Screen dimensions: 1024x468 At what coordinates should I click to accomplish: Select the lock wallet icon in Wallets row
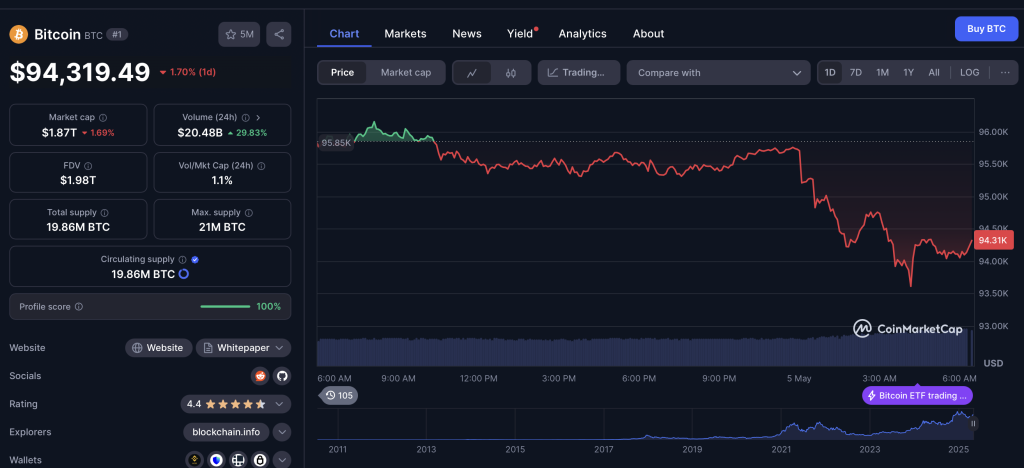(260, 460)
